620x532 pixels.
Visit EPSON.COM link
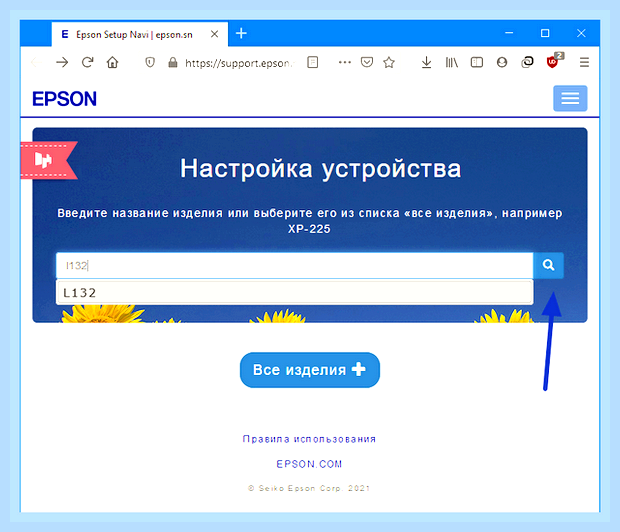[309, 464]
